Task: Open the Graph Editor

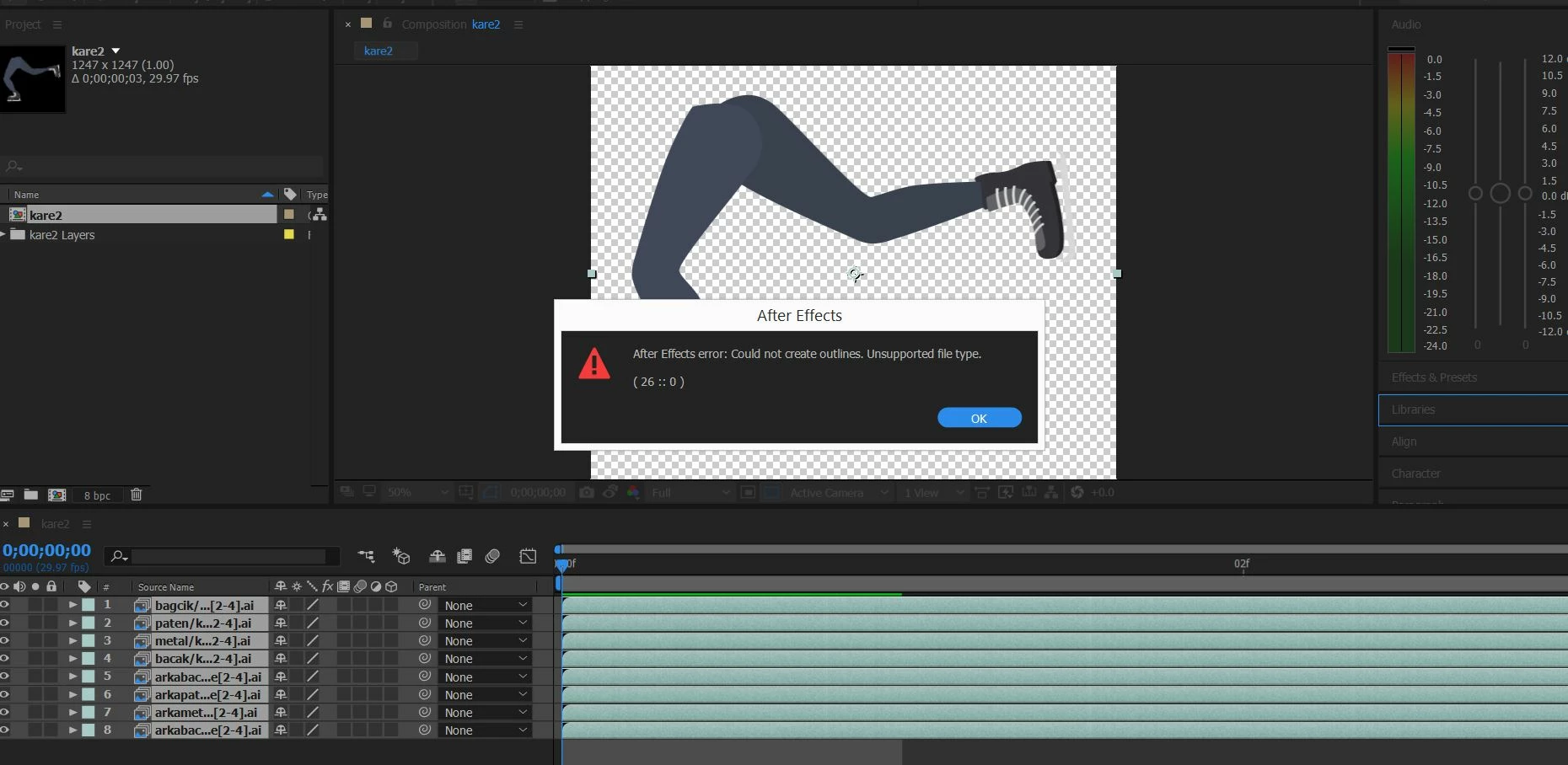Action: (x=528, y=556)
